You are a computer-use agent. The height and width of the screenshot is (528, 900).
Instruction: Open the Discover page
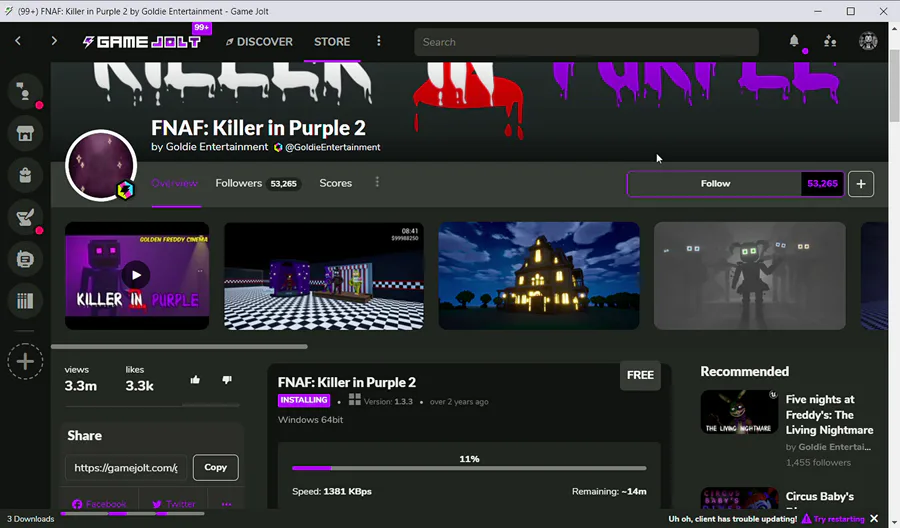pyautogui.click(x=259, y=42)
